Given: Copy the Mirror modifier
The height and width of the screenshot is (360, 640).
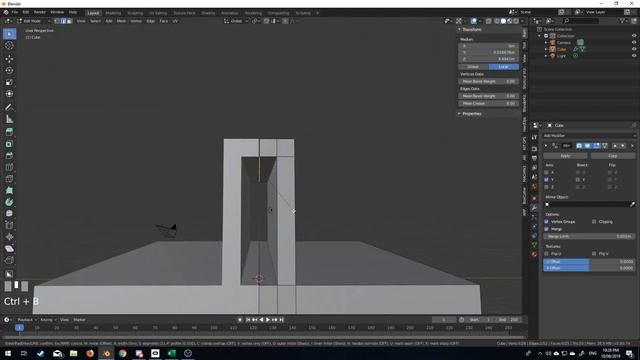Looking at the screenshot, I should [x=613, y=156].
